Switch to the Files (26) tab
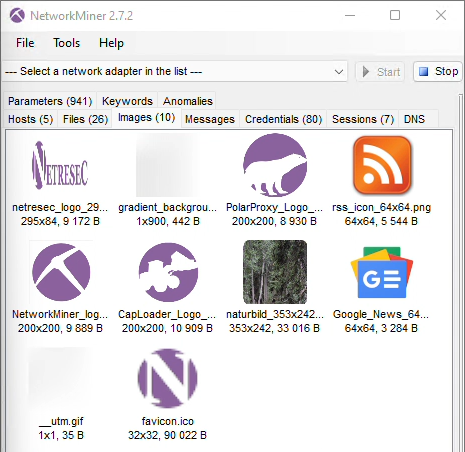The height and width of the screenshot is (452, 465). pyautogui.click(x=85, y=119)
